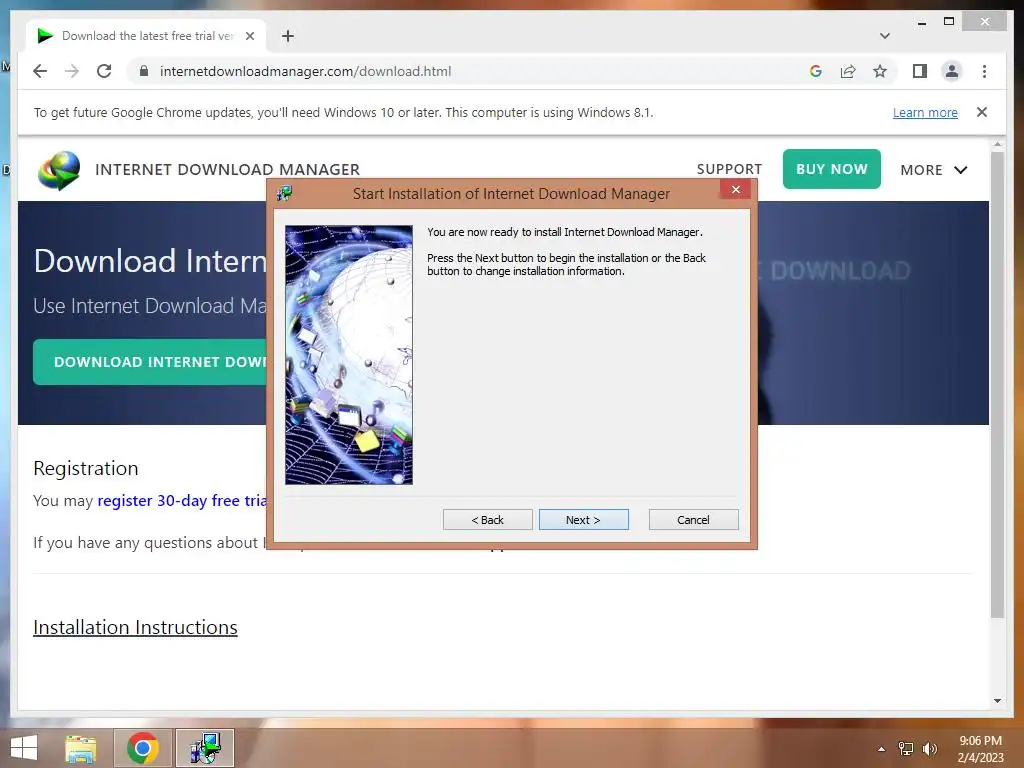The height and width of the screenshot is (768, 1024).
Task: Click the Download Internet Download Manager button
Action: click(x=150, y=362)
